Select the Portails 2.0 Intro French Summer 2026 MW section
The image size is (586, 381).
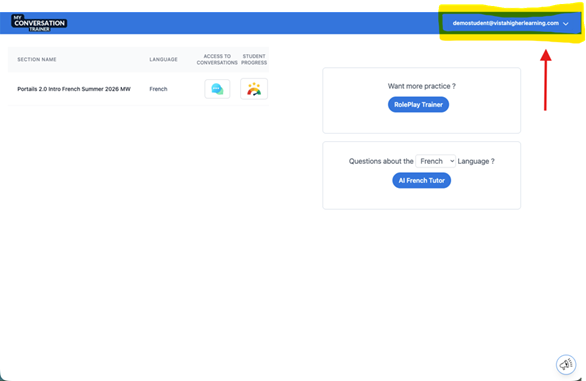pyautogui.click(x=74, y=89)
